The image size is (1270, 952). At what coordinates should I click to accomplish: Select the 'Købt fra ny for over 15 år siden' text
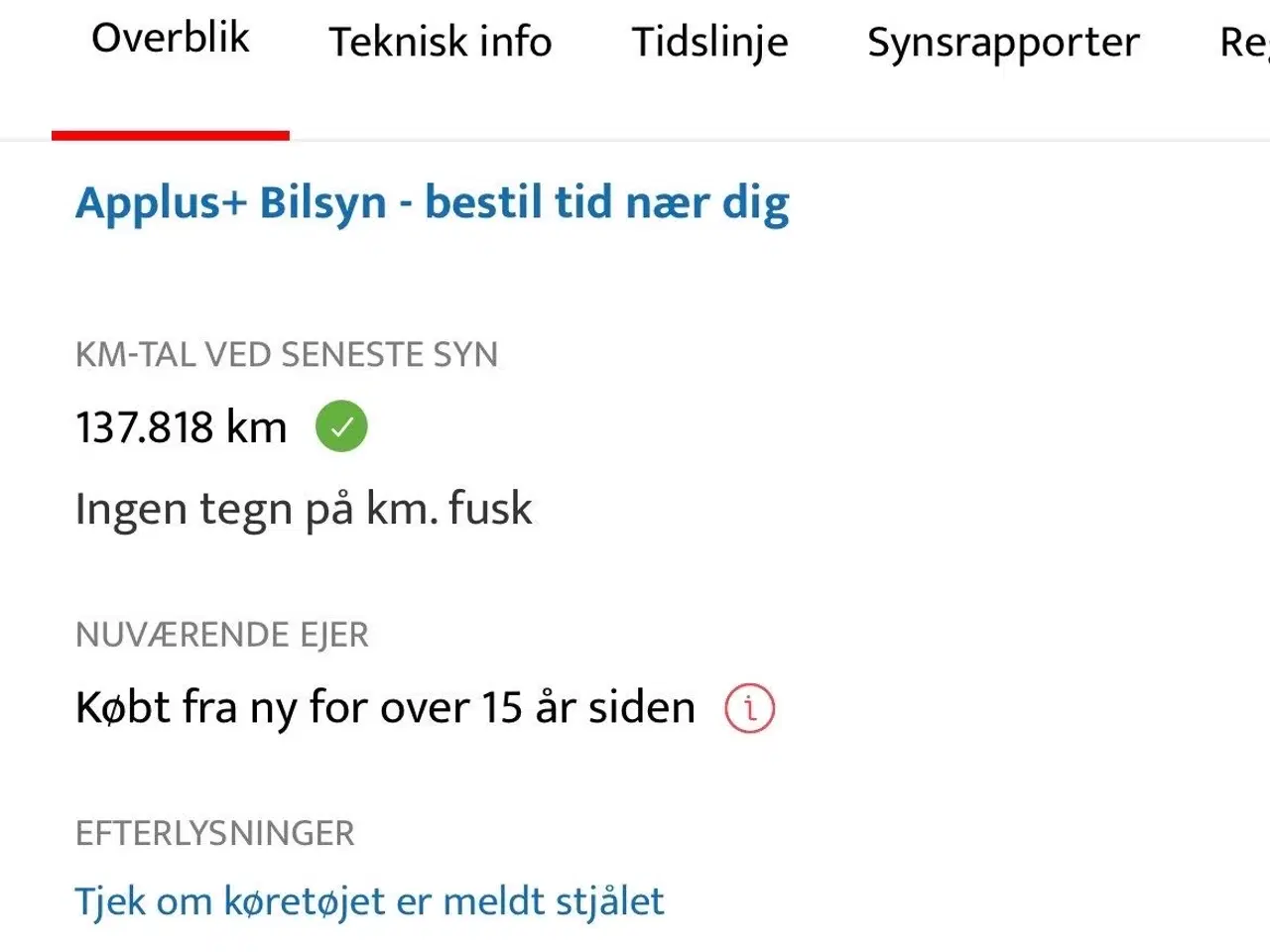point(385,707)
